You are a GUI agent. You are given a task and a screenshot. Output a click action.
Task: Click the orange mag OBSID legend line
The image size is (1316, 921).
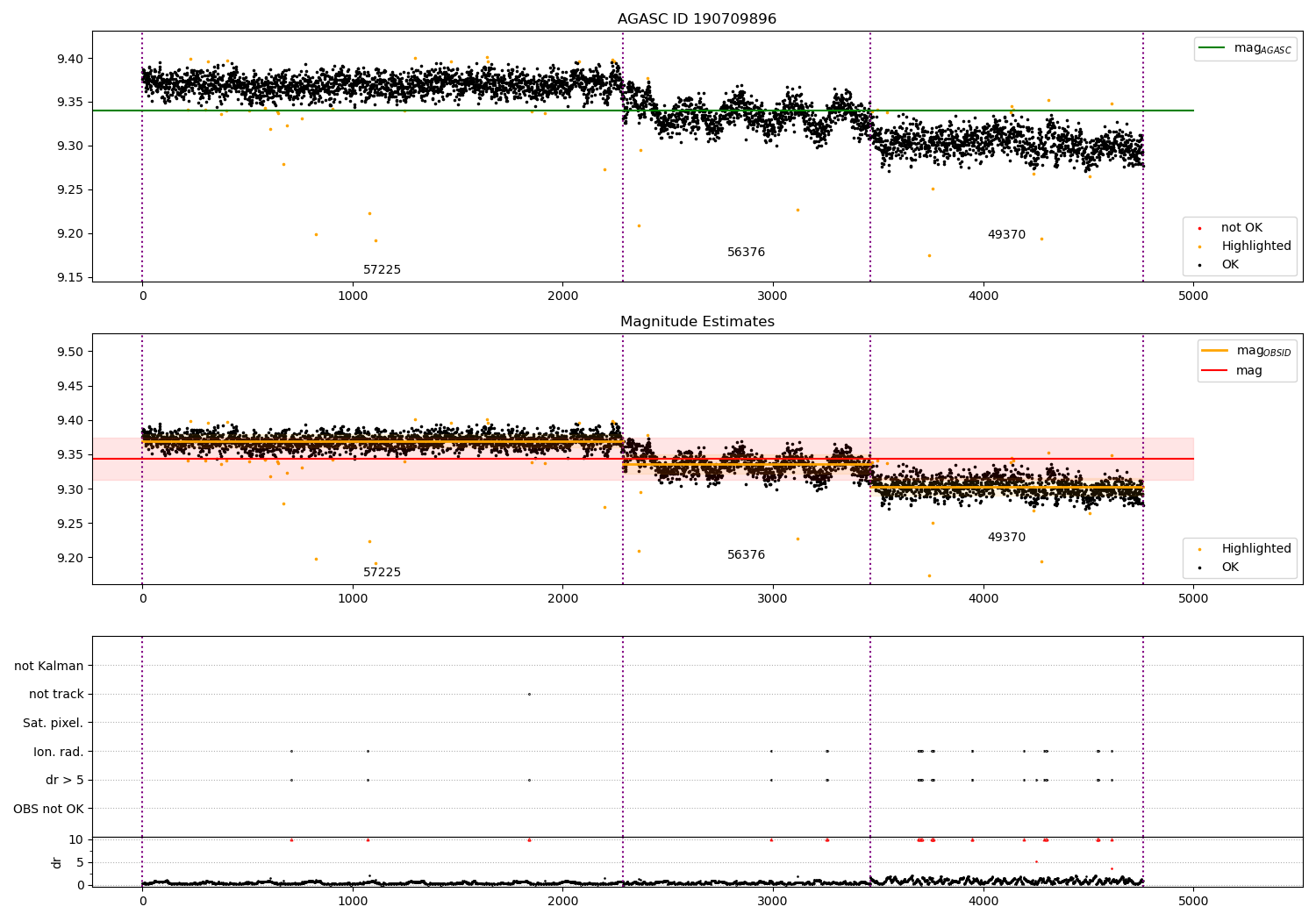tap(1214, 351)
